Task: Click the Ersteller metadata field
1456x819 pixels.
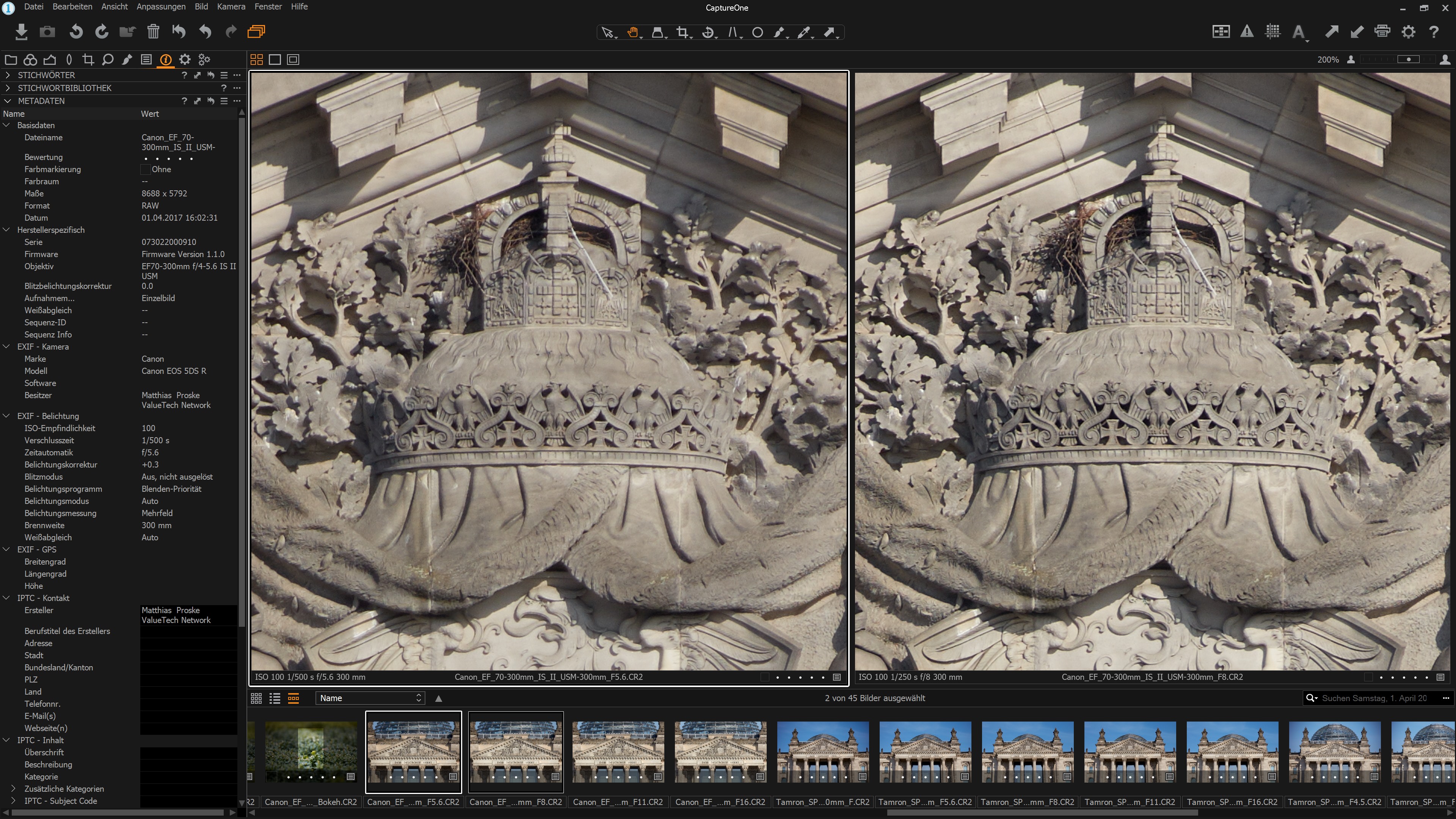Action: point(188,614)
